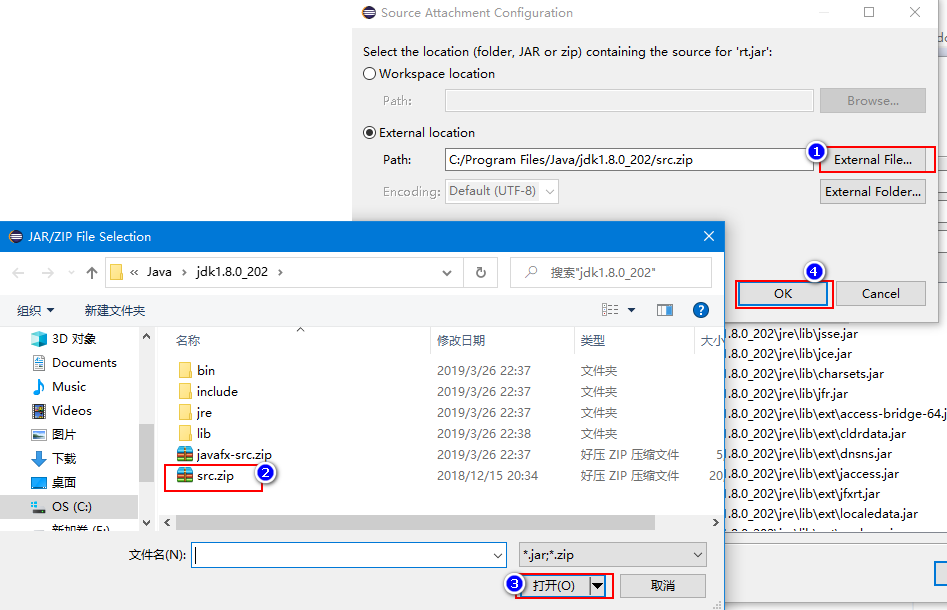Change the file view layout icon
Viewport: 947px width, 610px height.
[610, 310]
